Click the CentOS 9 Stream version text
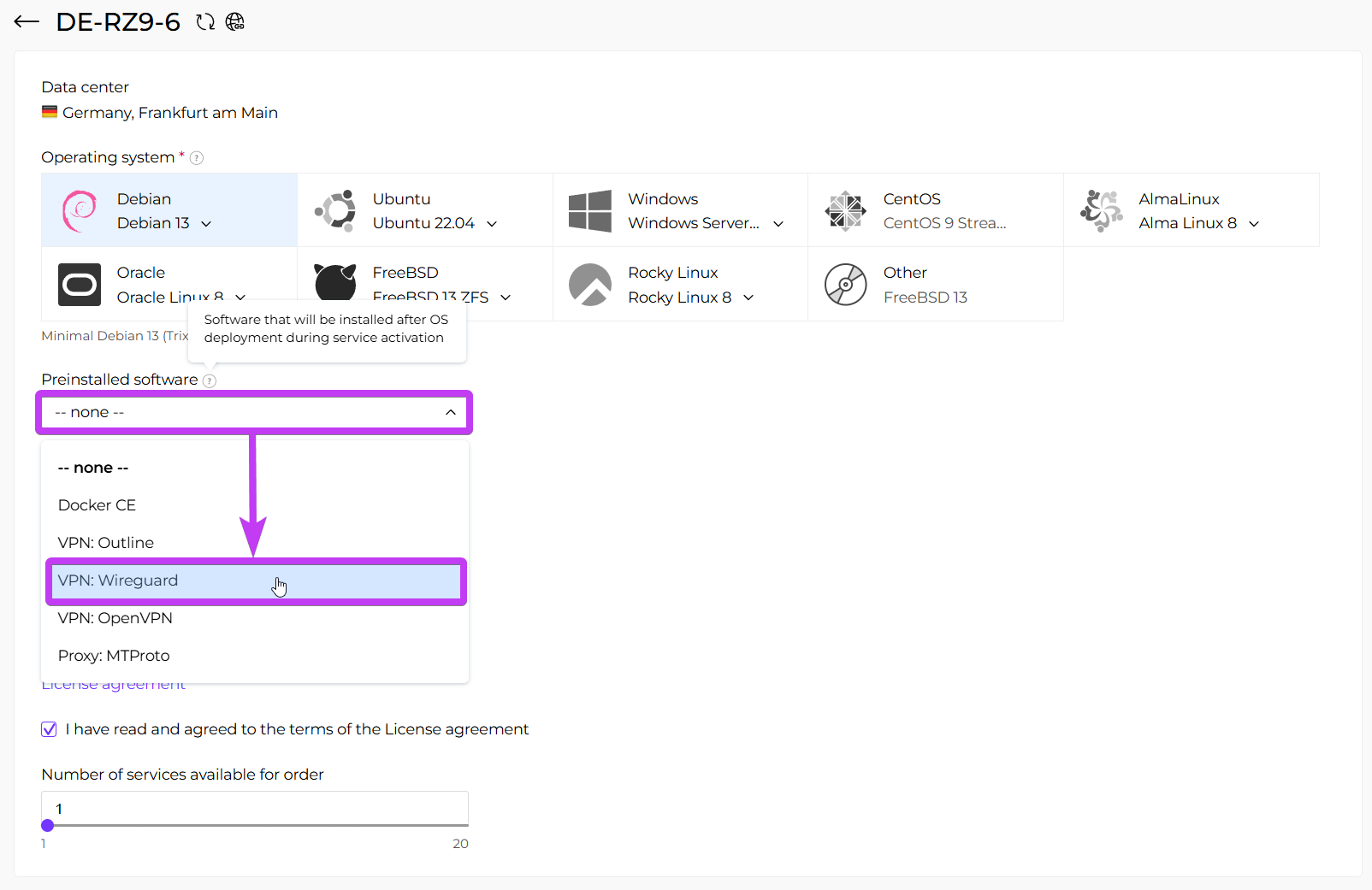Screen dimensions: 1372x890 pos(944,223)
